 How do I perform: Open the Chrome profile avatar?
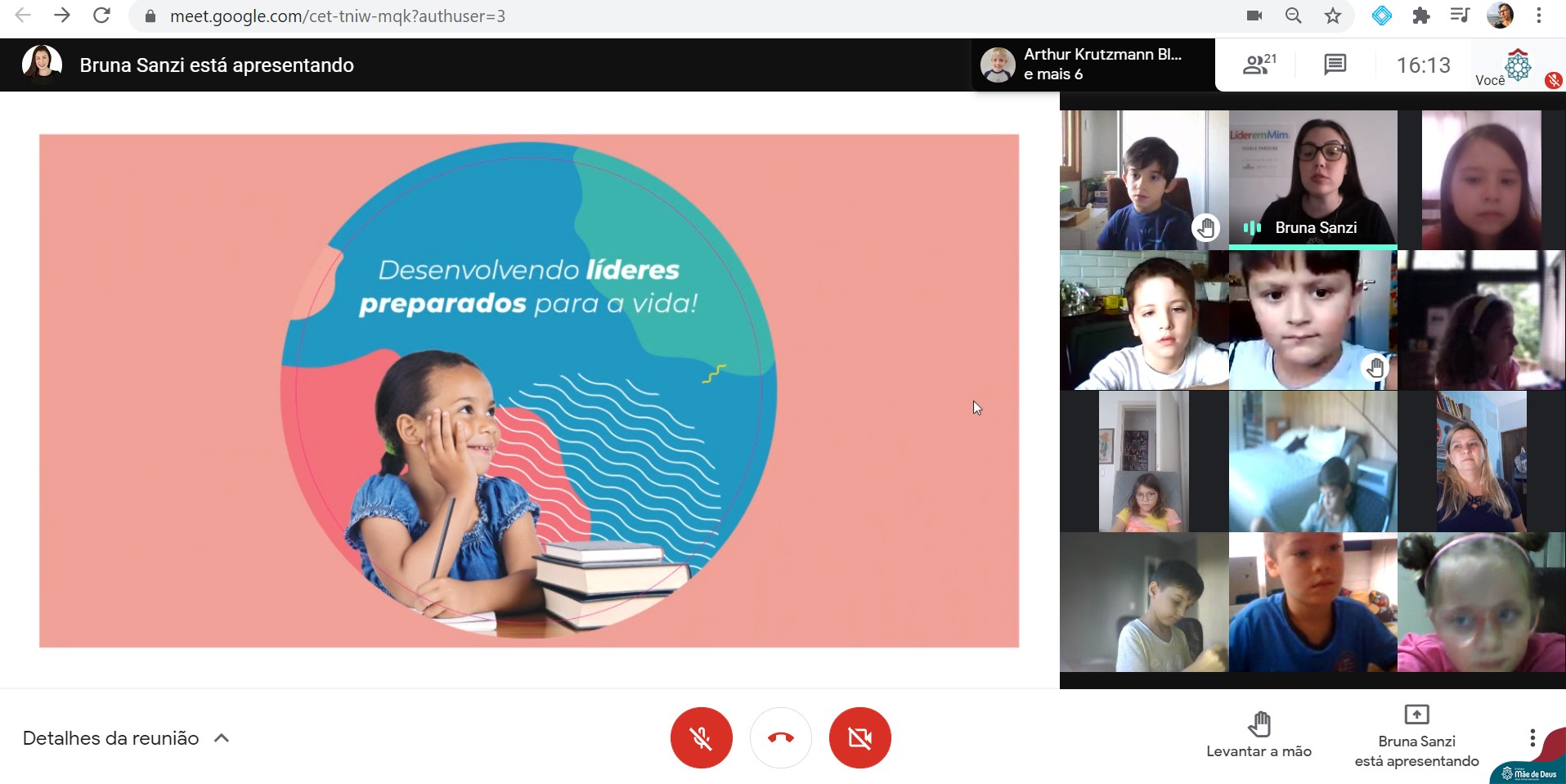(1500, 16)
